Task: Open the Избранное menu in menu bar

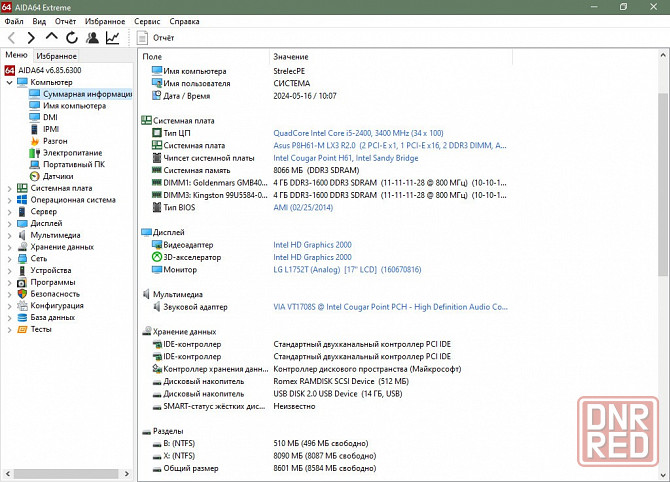Action: pyautogui.click(x=105, y=21)
